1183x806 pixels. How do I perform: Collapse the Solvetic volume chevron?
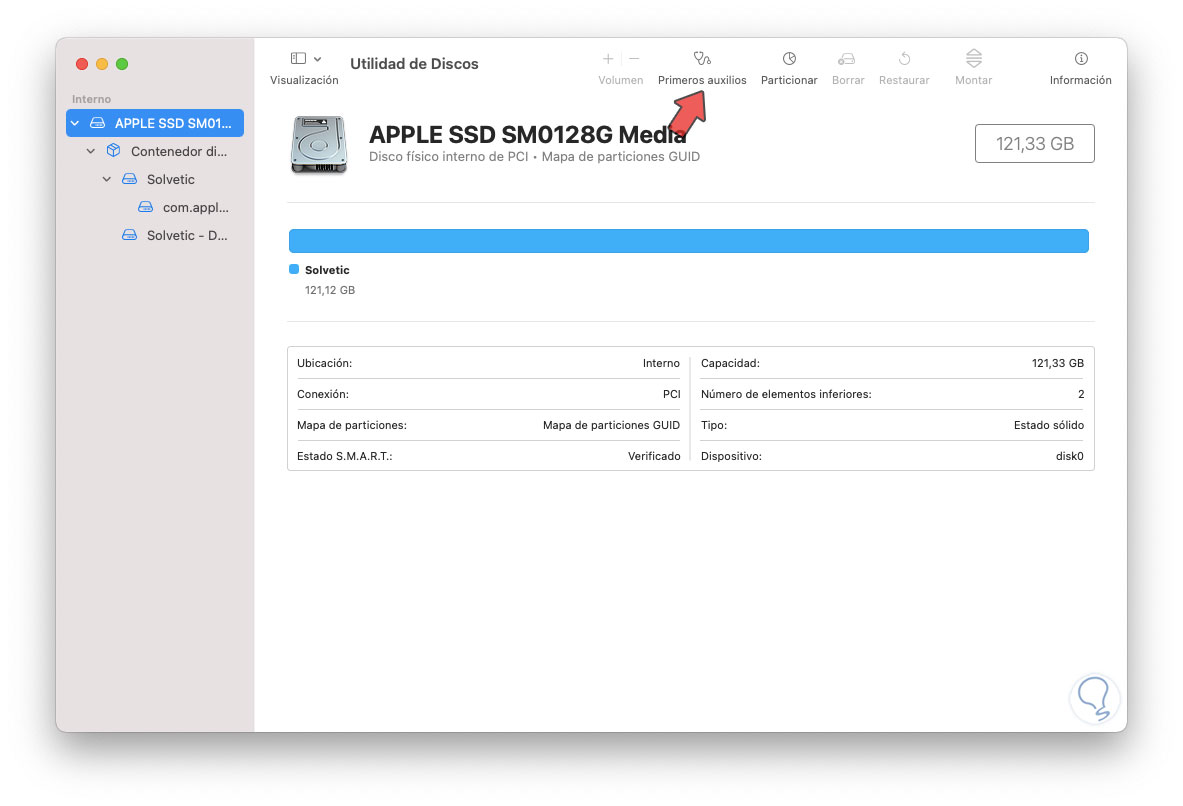tap(106, 179)
